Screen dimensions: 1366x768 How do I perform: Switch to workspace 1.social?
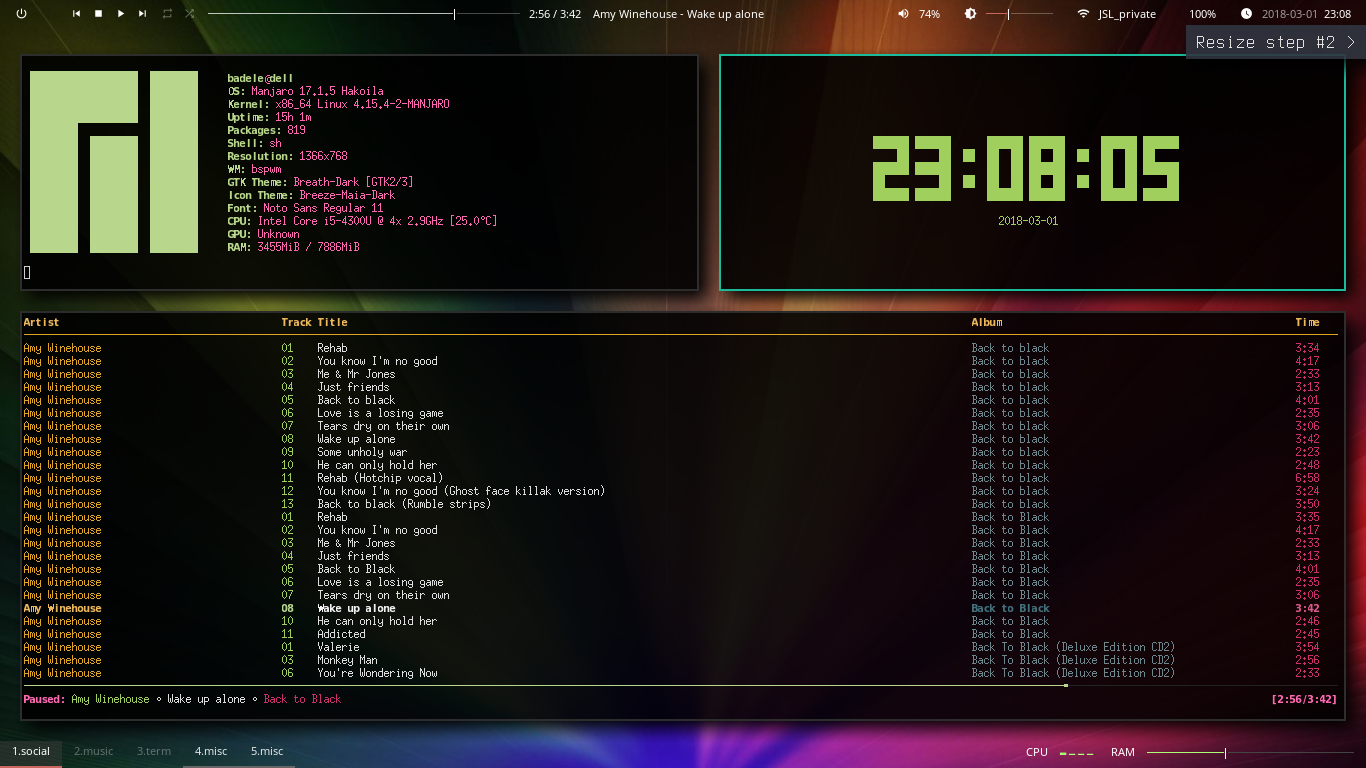pyautogui.click(x=30, y=751)
